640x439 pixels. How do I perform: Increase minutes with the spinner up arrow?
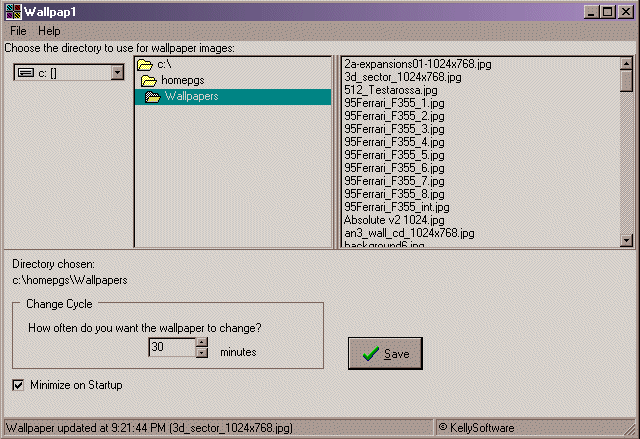[202, 342]
